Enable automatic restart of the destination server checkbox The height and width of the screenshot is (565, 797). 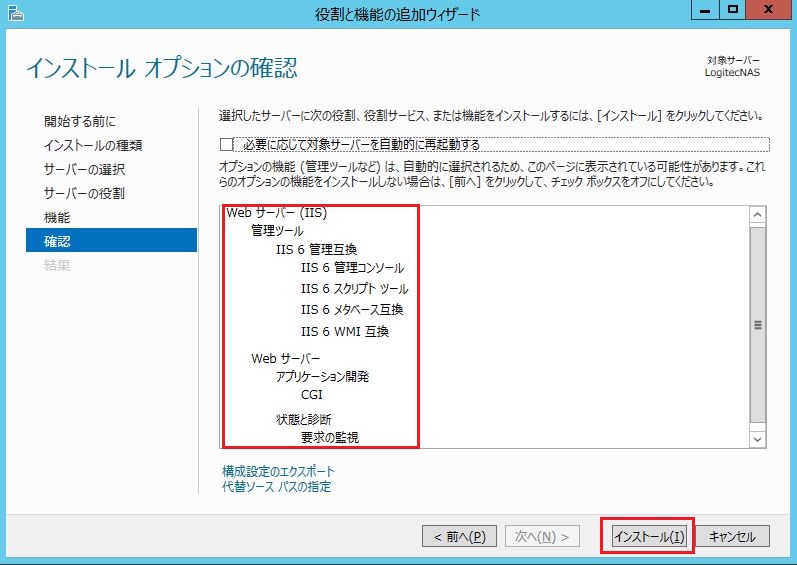[226, 145]
